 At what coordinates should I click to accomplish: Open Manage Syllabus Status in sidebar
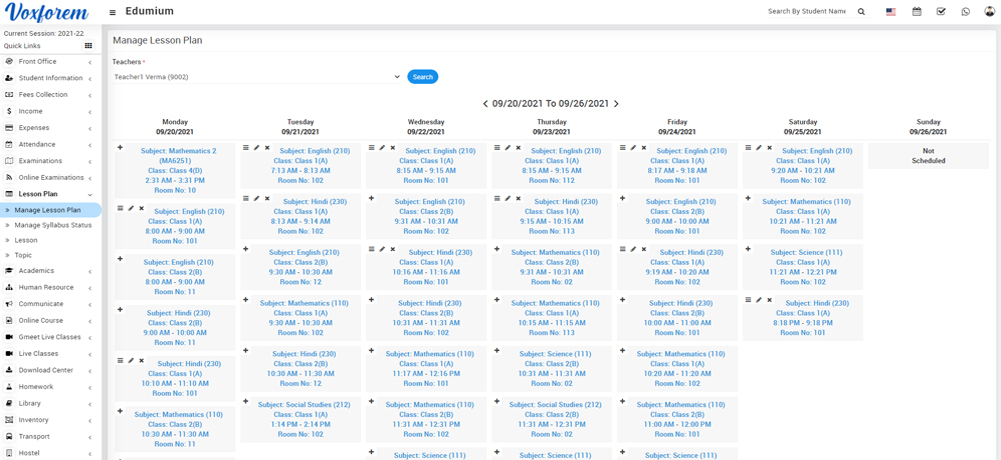coord(53,225)
